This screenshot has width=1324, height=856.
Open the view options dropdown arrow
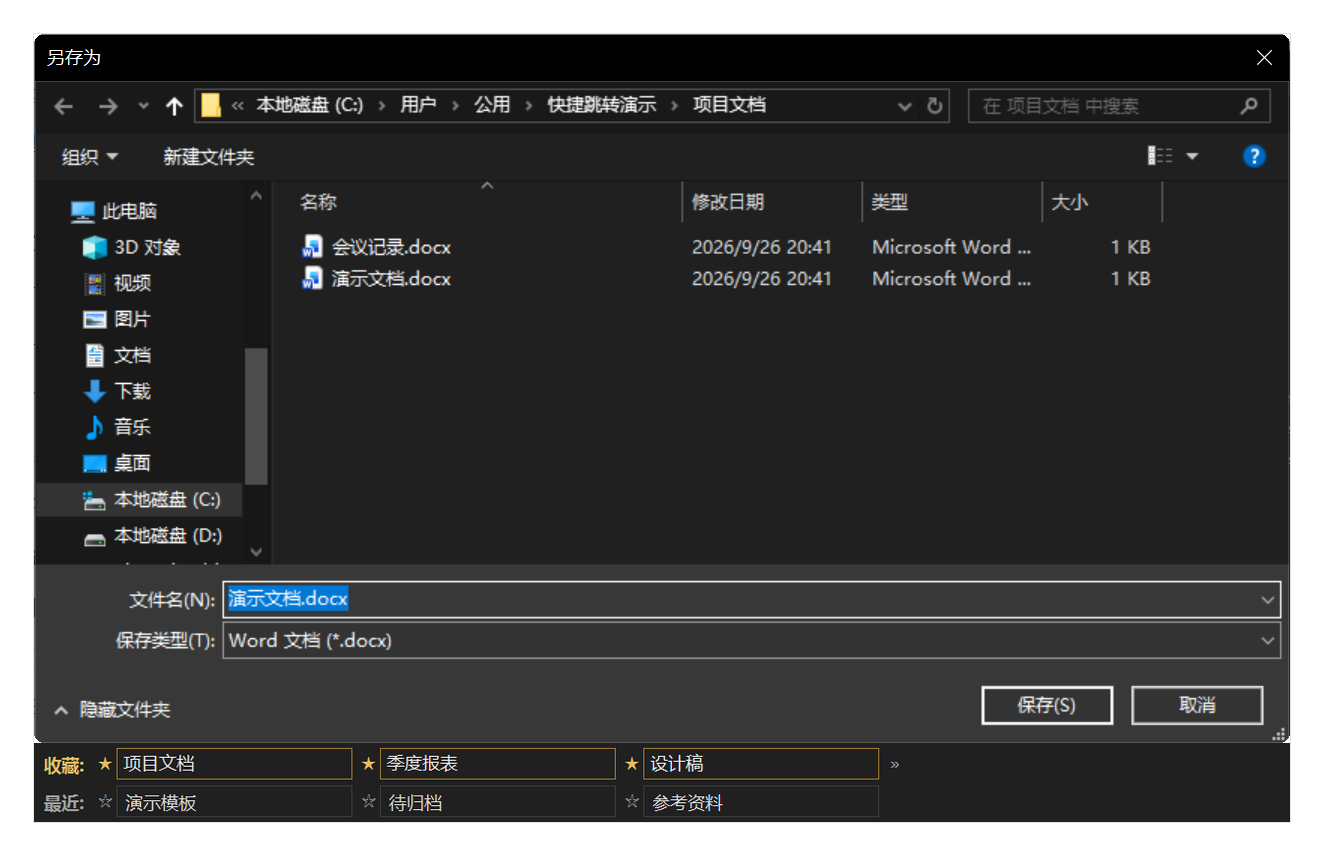1192,156
